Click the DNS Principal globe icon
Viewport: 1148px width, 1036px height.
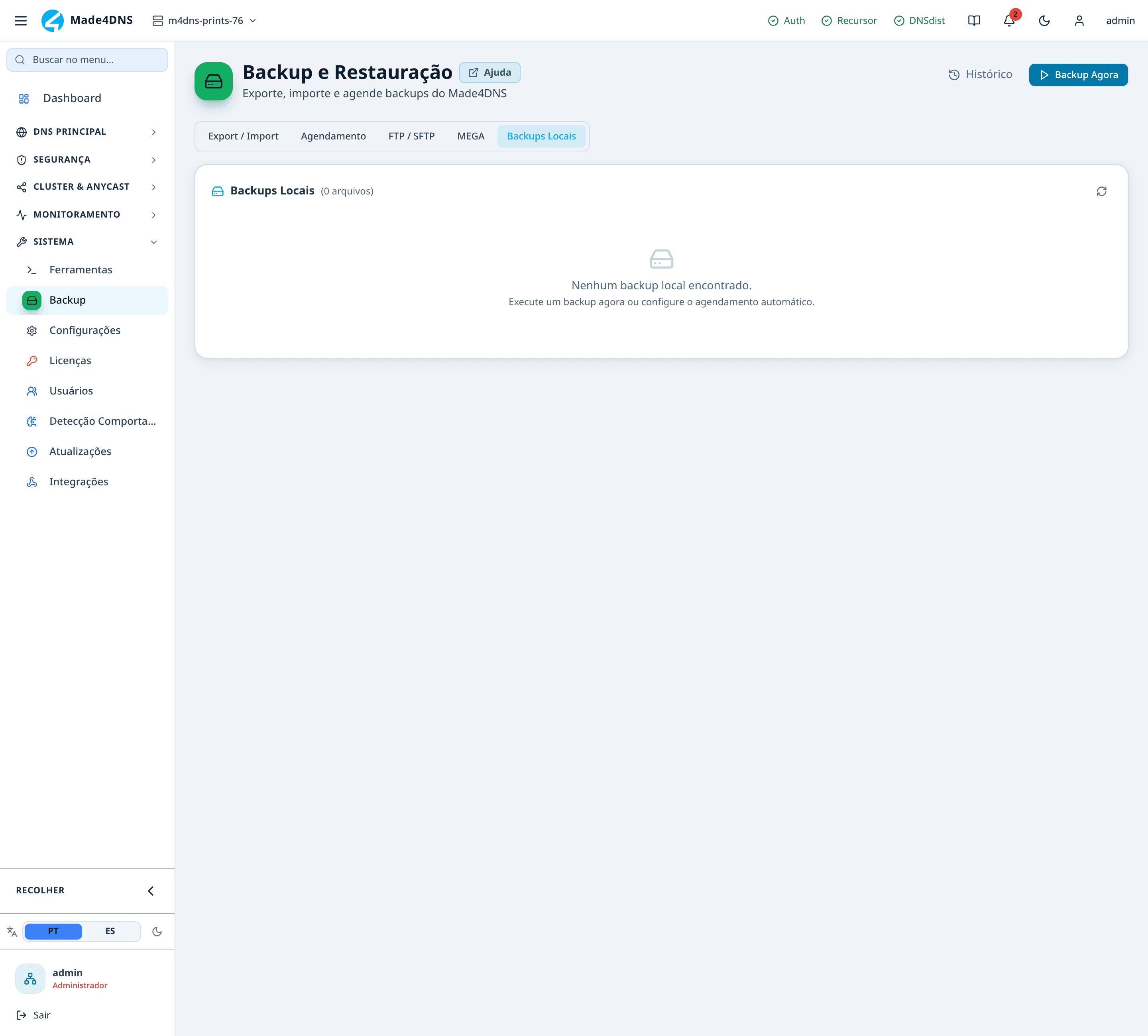tap(22, 132)
